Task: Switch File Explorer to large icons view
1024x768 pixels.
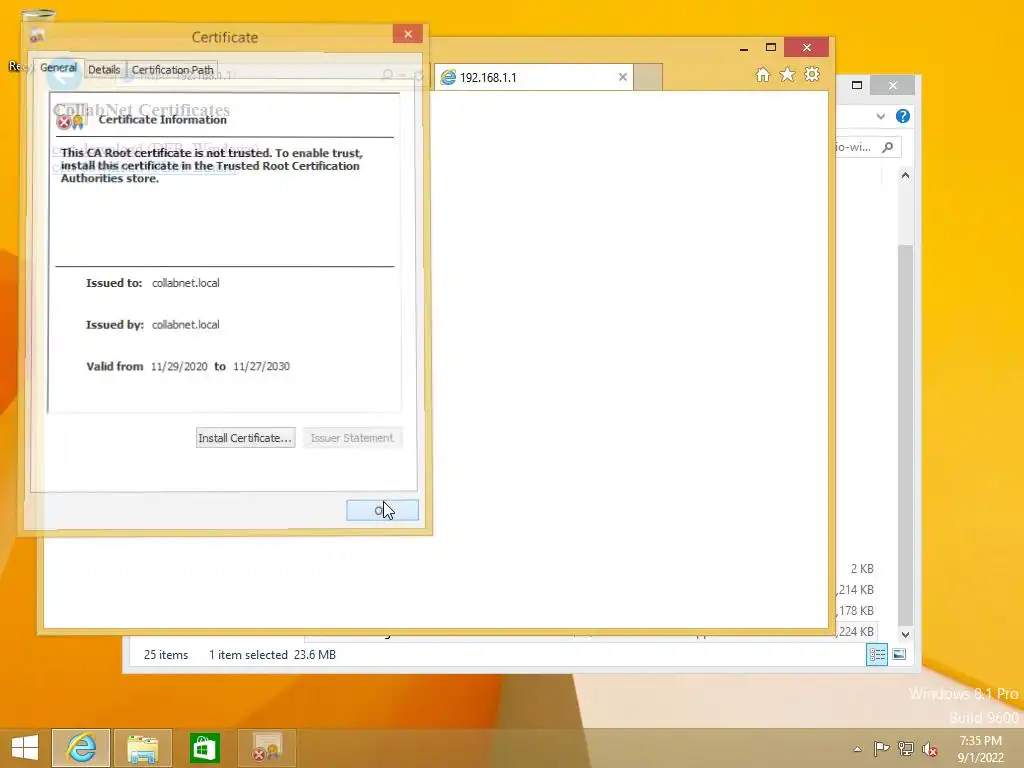Action: click(899, 654)
